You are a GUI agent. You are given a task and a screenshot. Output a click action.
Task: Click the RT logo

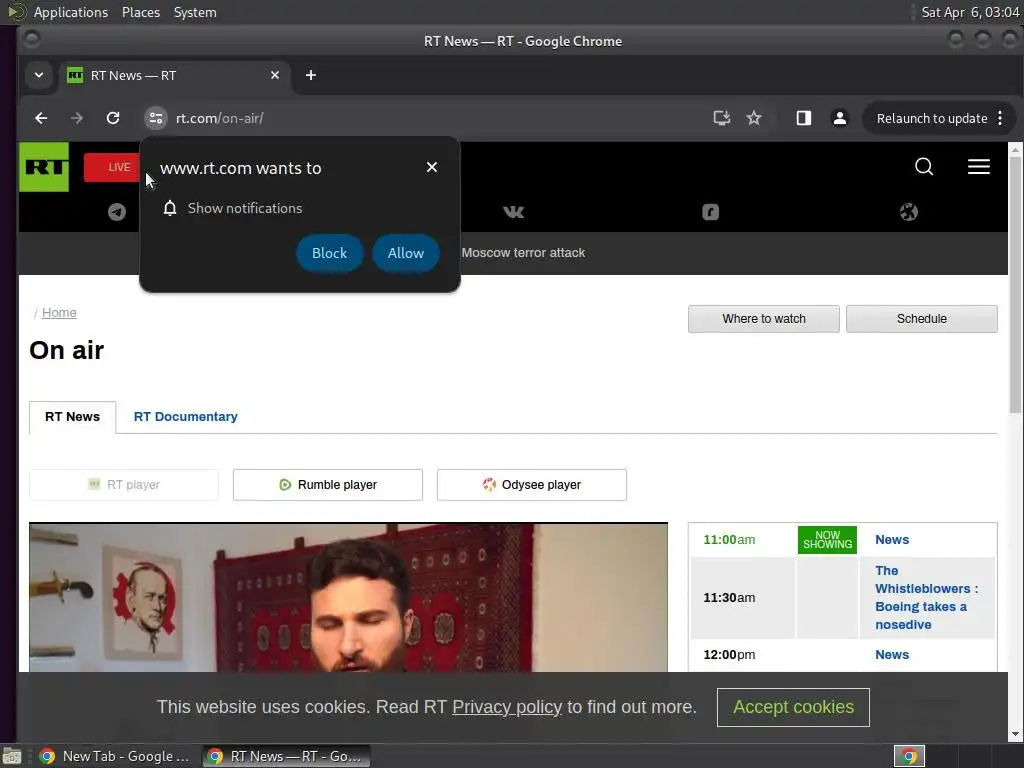coord(44,167)
